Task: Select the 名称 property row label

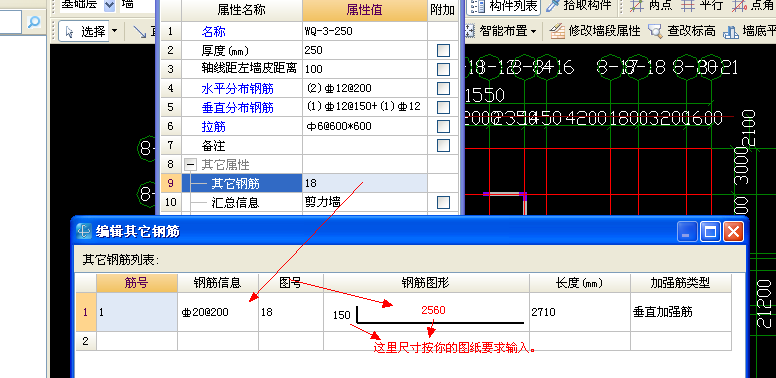Action: coord(214,32)
